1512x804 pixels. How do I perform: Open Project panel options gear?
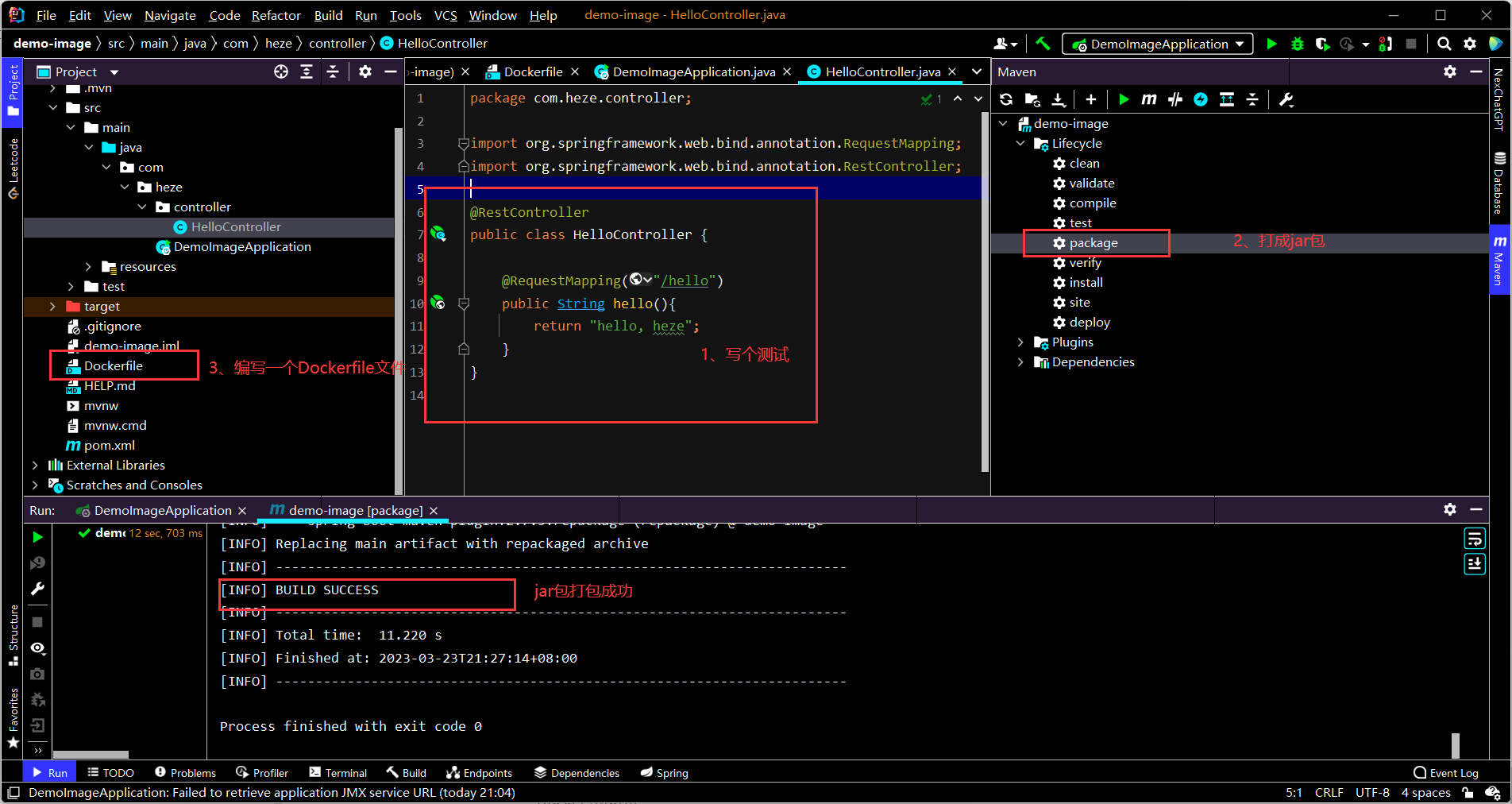pyautogui.click(x=365, y=72)
